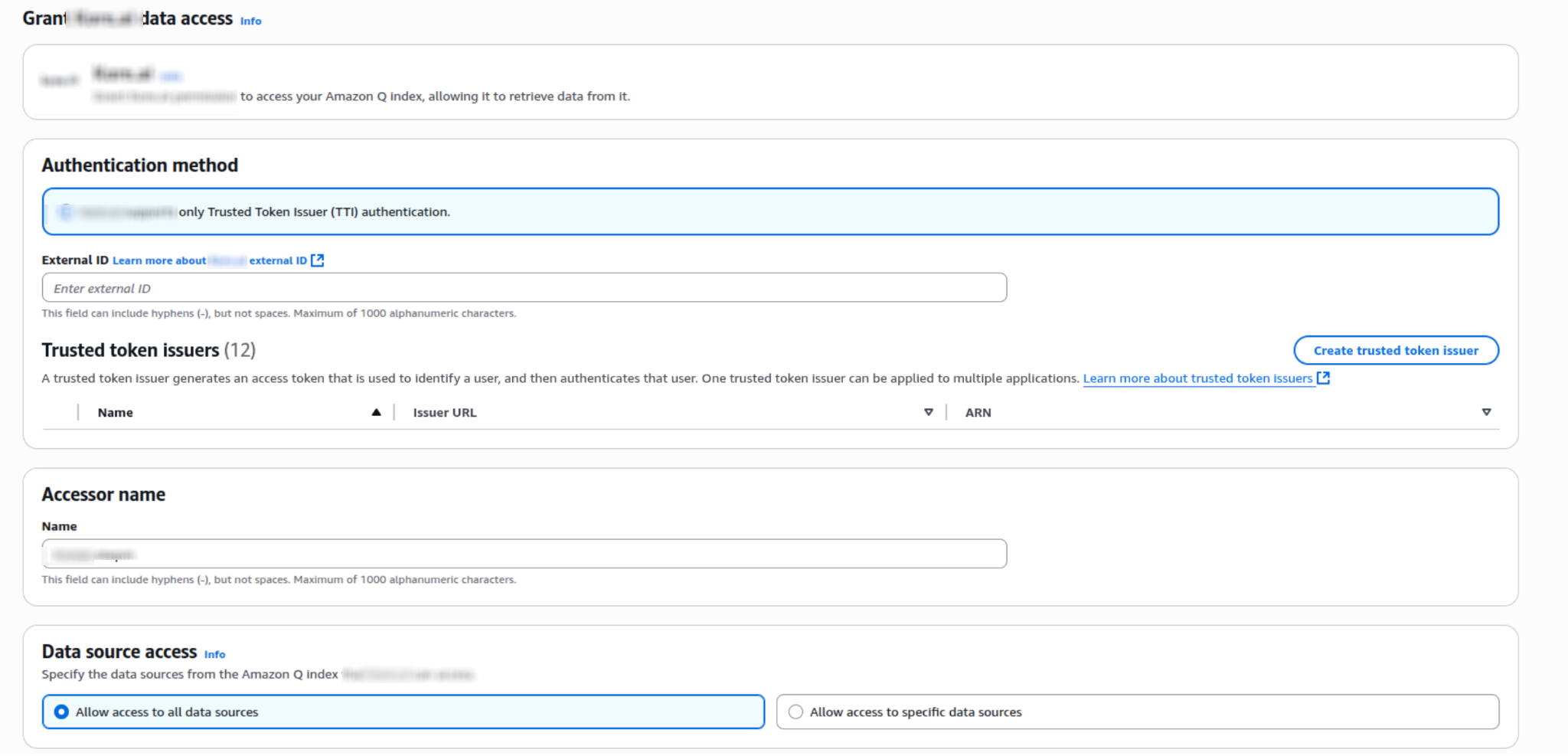Click the info icon in TTI authentication alert

point(65,212)
